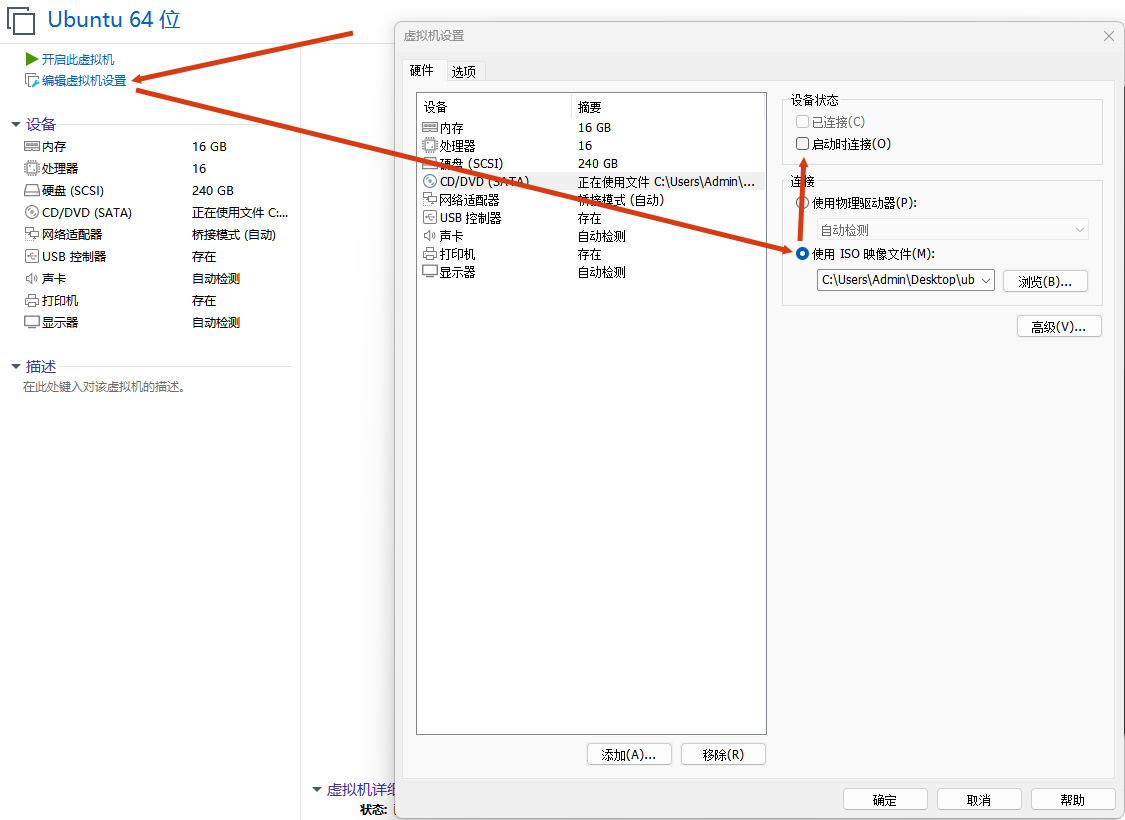Screen dimensions: 1125x820
Task: Click the 设备 column header
Action: [x=494, y=107]
